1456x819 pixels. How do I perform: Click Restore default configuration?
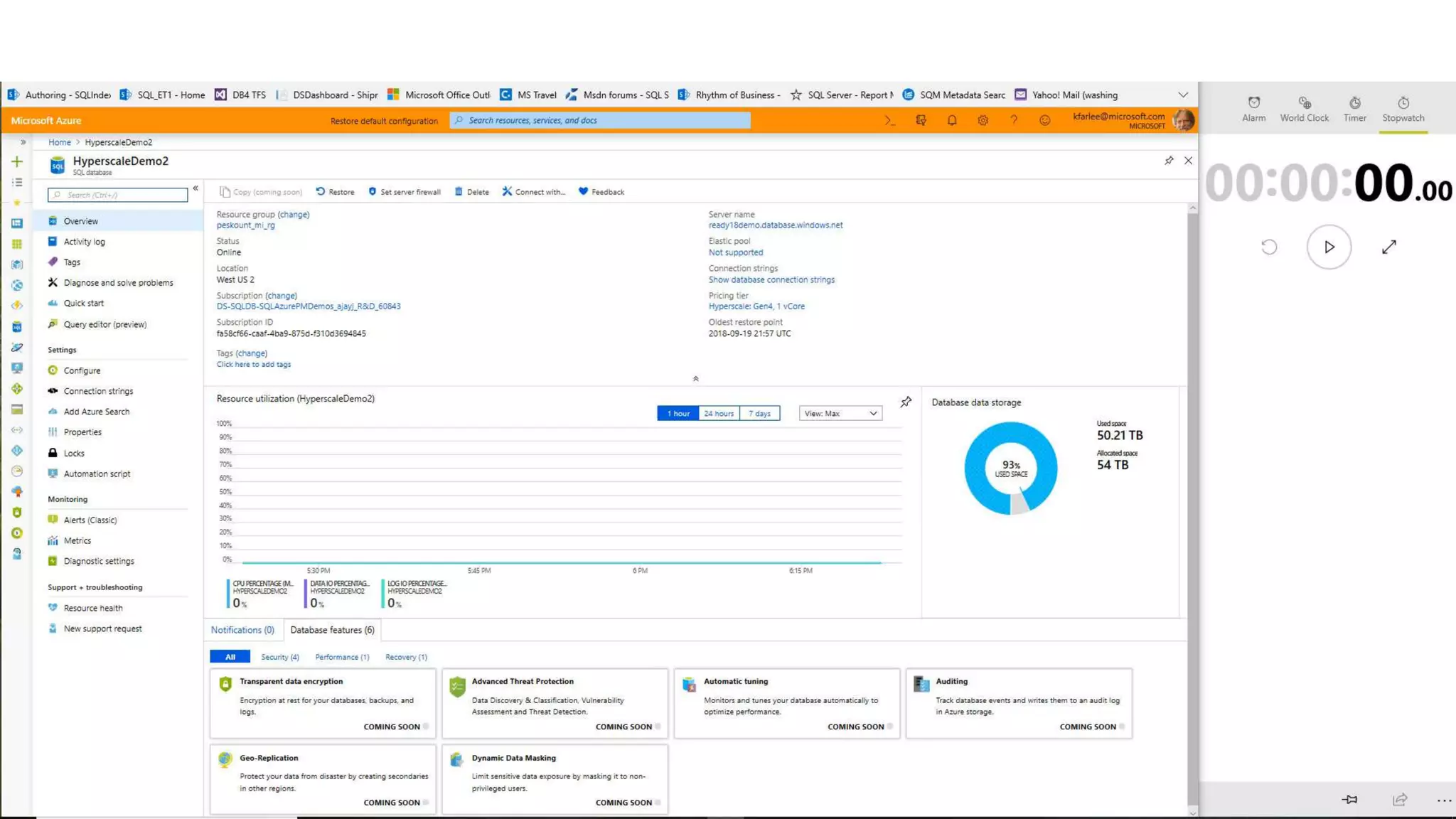tap(384, 121)
